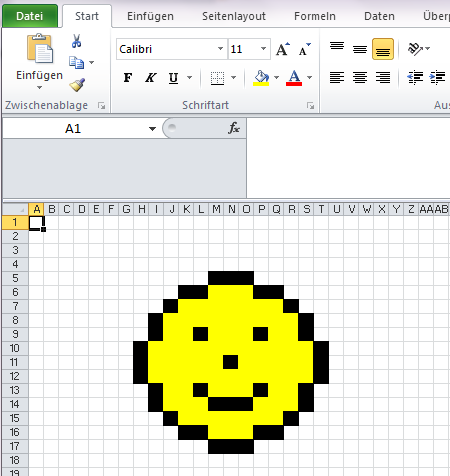Viewport: 450px width, 476px height.
Task: Select the active cell A1
Action: pos(36,222)
